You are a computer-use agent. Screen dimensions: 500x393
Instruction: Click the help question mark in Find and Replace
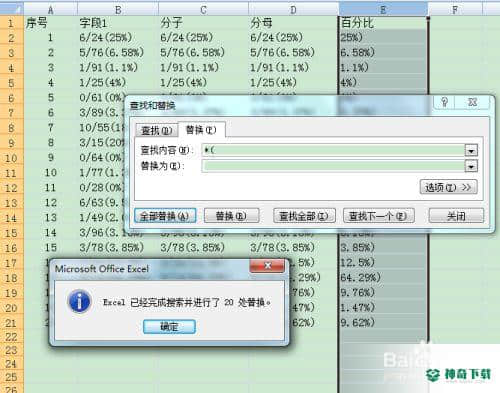pyautogui.click(x=444, y=102)
